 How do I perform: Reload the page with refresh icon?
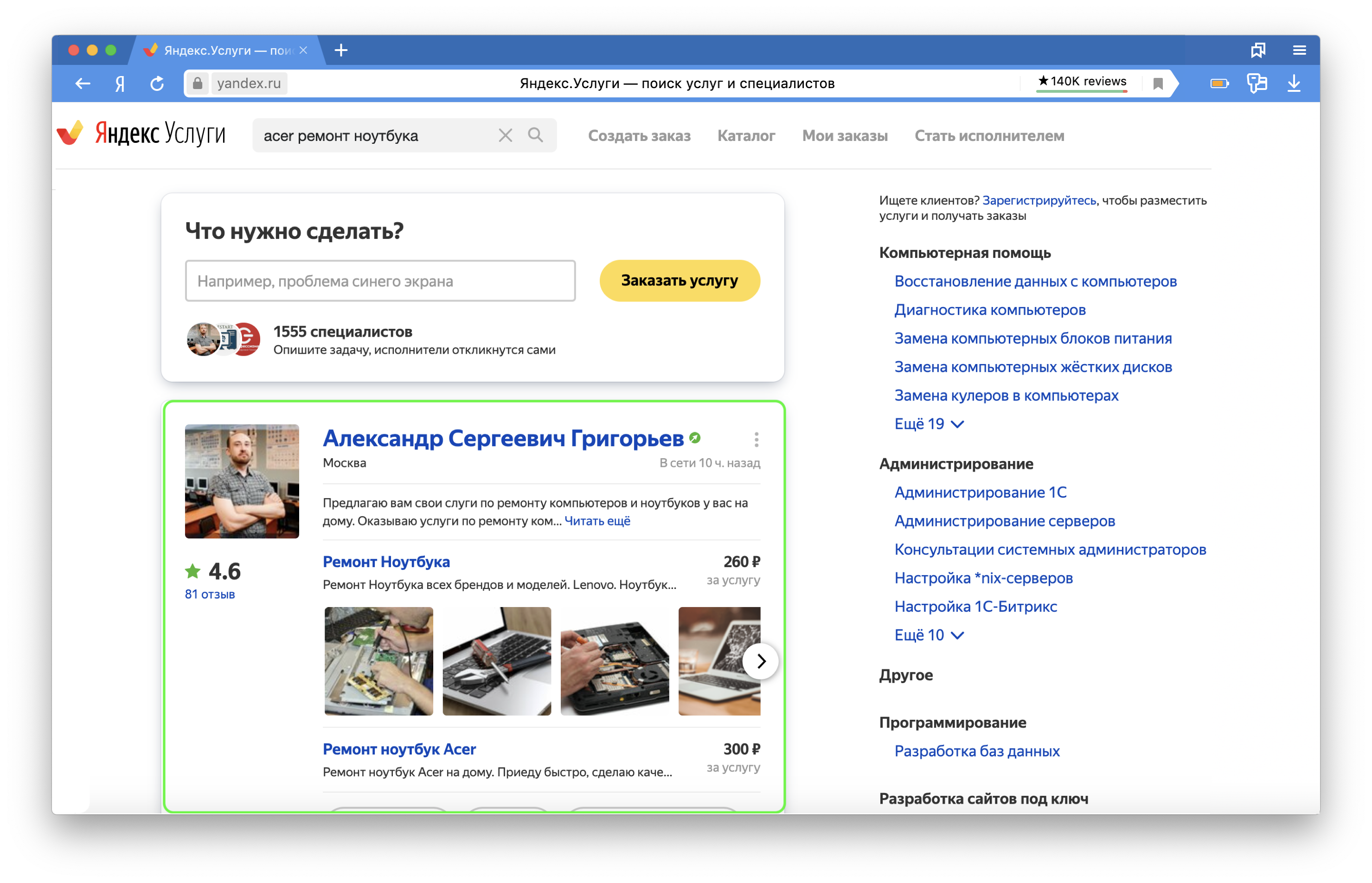tap(157, 84)
